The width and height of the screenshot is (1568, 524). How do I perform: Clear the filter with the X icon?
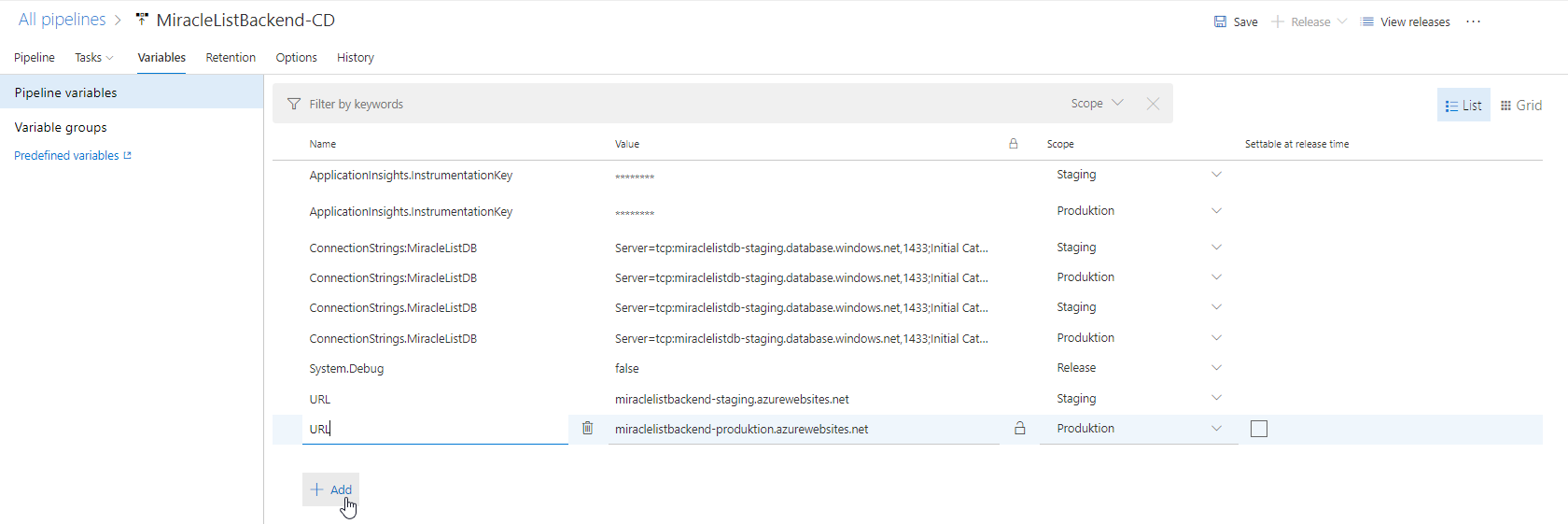(1153, 104)
